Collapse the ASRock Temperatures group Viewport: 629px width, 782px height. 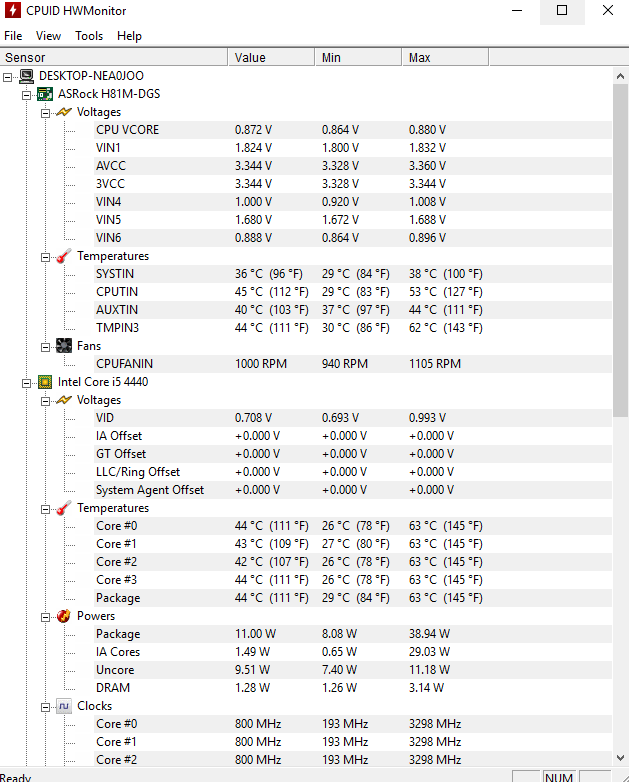click(45, 257)
